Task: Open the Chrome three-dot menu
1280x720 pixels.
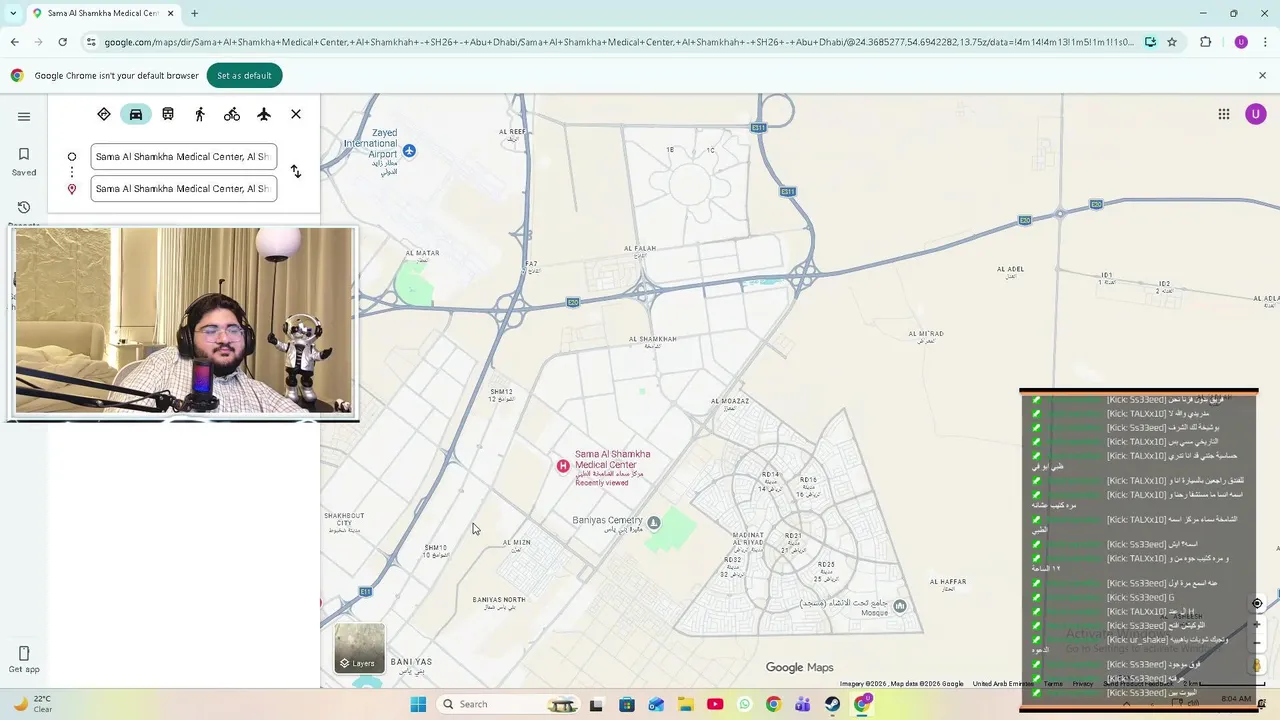Action: pyautogui.click(x=1266, y=42)
